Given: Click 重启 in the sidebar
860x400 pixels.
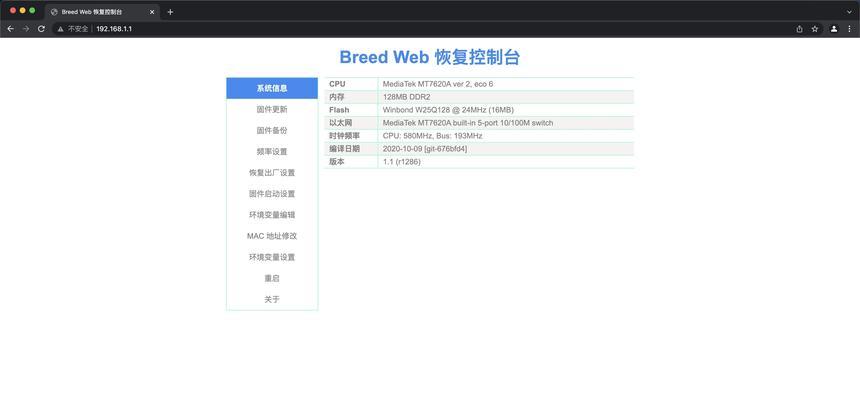Looking at the screenshot, I should coord(272,278).
